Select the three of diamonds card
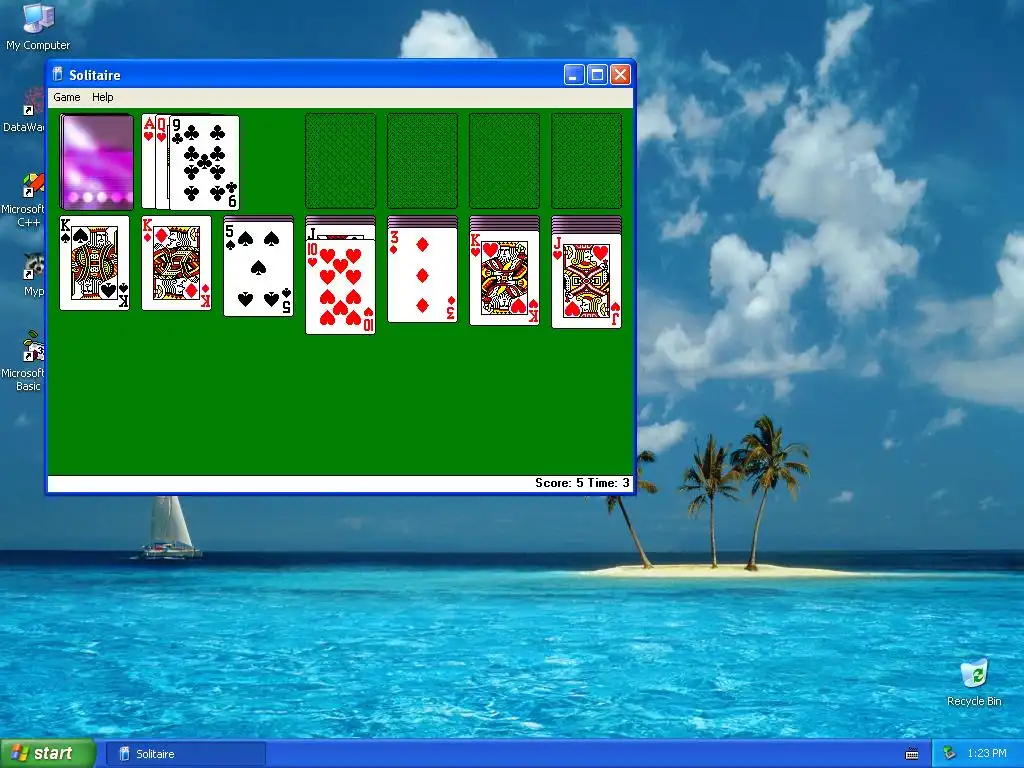The width and height of the screenshot is (1024, 768). click(423, 275)
